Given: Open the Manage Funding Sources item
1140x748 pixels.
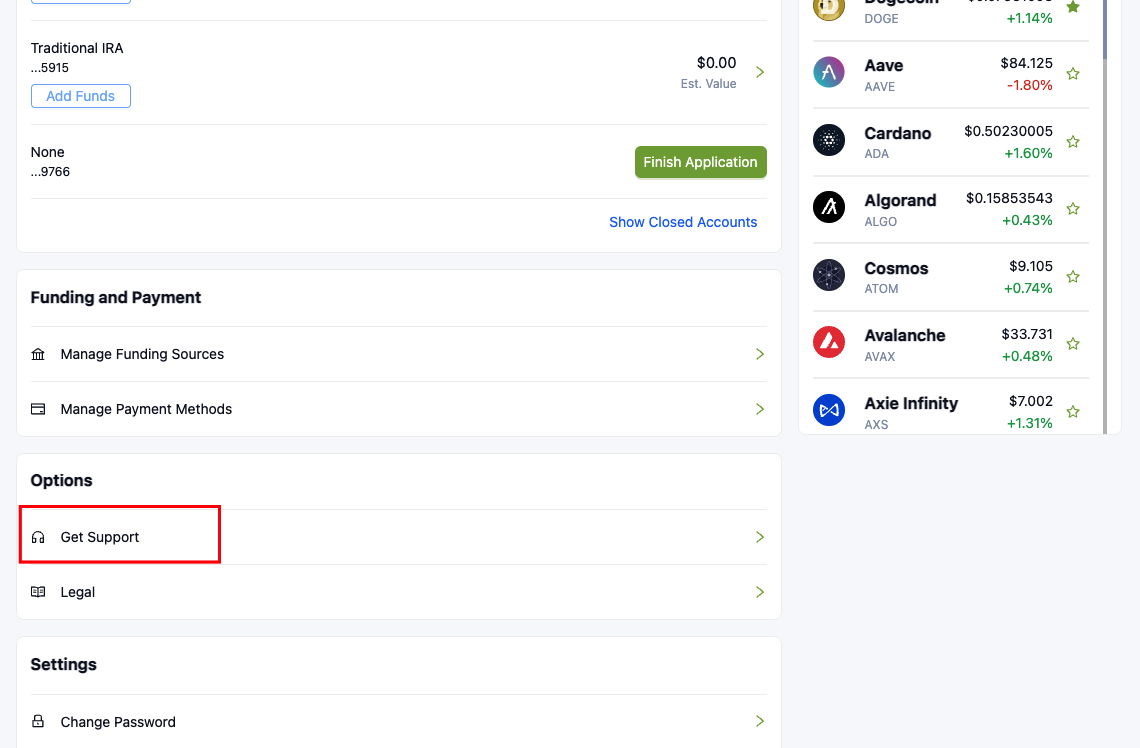Looking at the screenshot, I should (142, 354).
